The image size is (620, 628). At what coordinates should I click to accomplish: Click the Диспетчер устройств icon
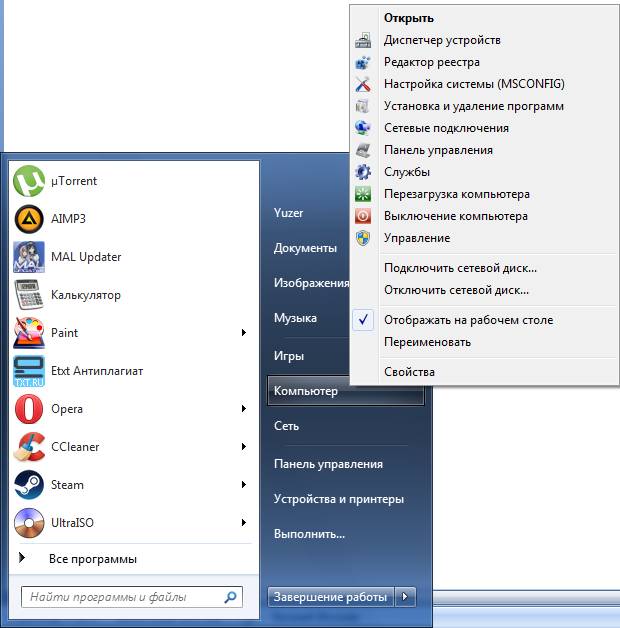coord(363,41)
